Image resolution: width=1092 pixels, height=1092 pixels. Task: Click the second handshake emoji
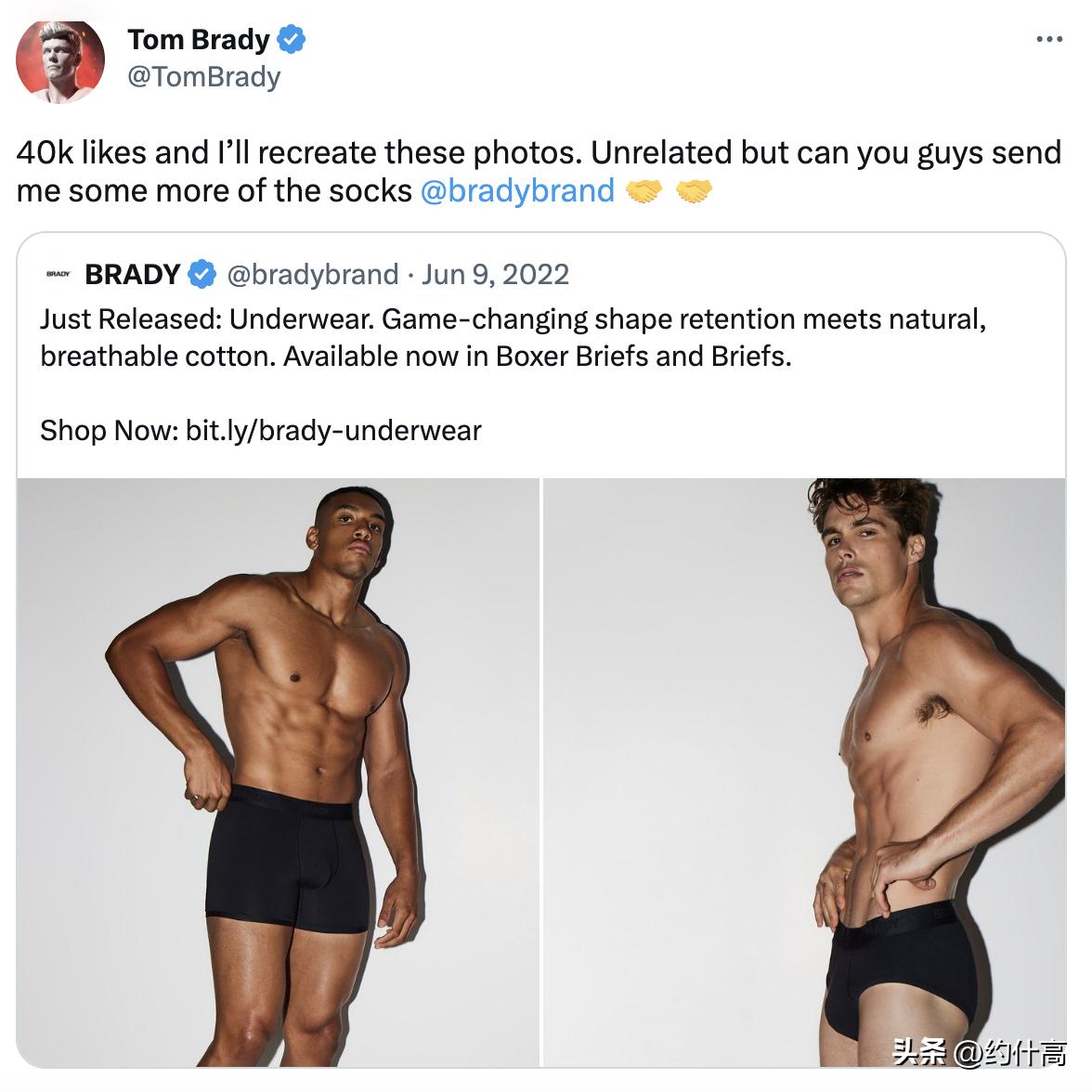(x=694, y=191)
